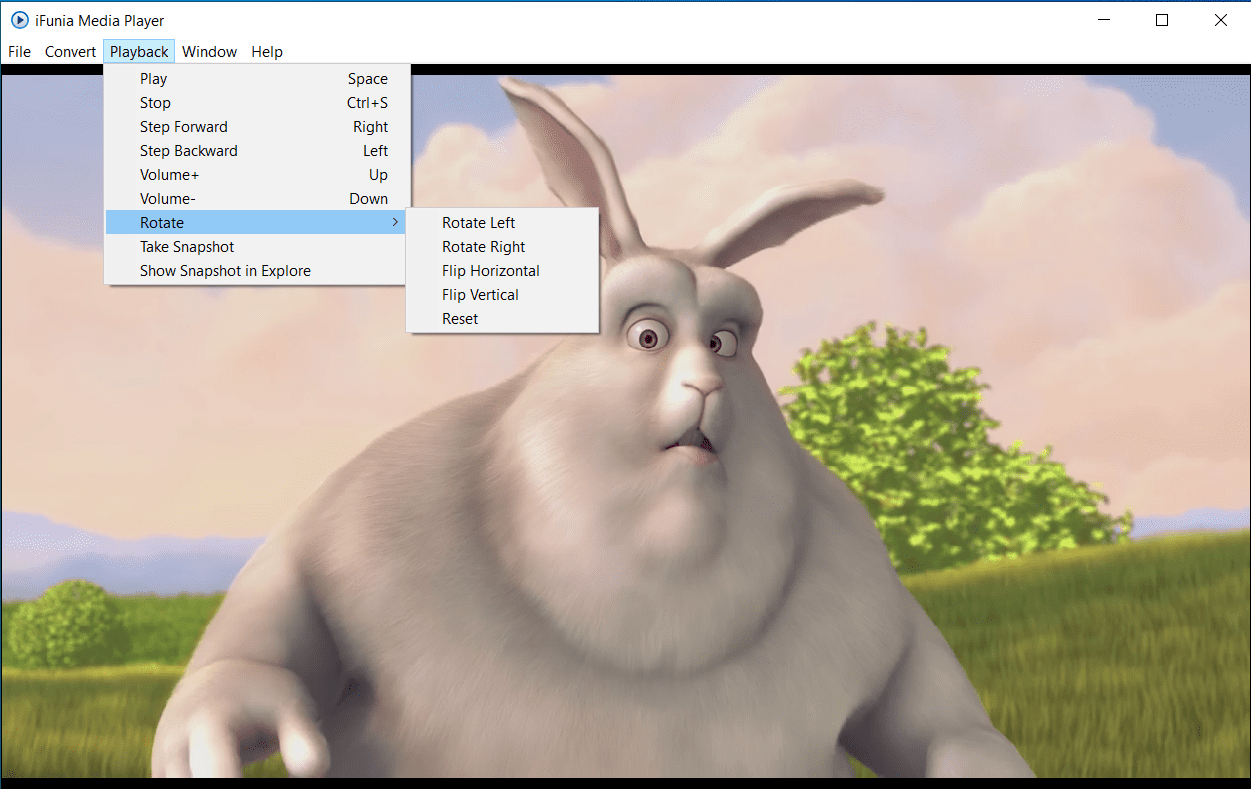
Task: Choose Step Backward
Action: (x=255, y=151)
